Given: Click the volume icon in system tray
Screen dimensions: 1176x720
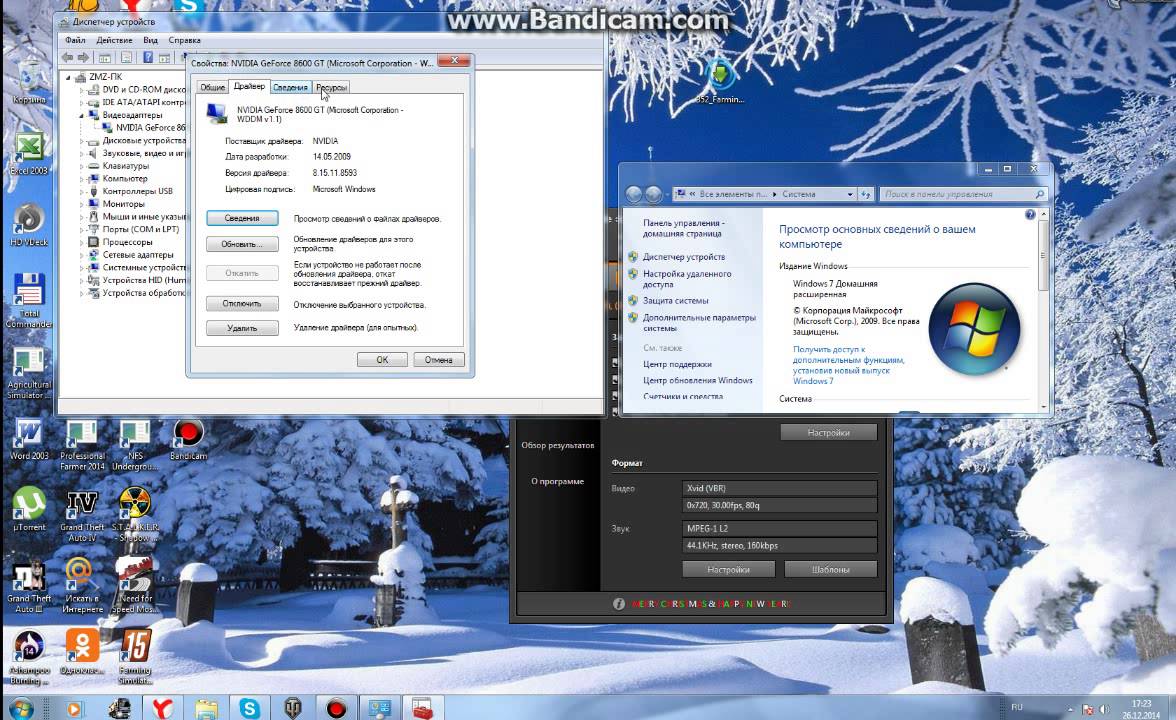Looking at the screenshot, I should click(x=1104, y=709).
